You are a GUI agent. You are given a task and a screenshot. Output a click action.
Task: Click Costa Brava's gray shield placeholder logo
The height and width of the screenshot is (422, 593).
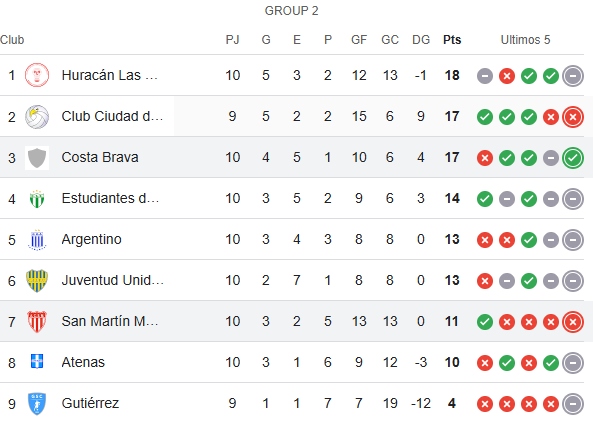[37, 158]
